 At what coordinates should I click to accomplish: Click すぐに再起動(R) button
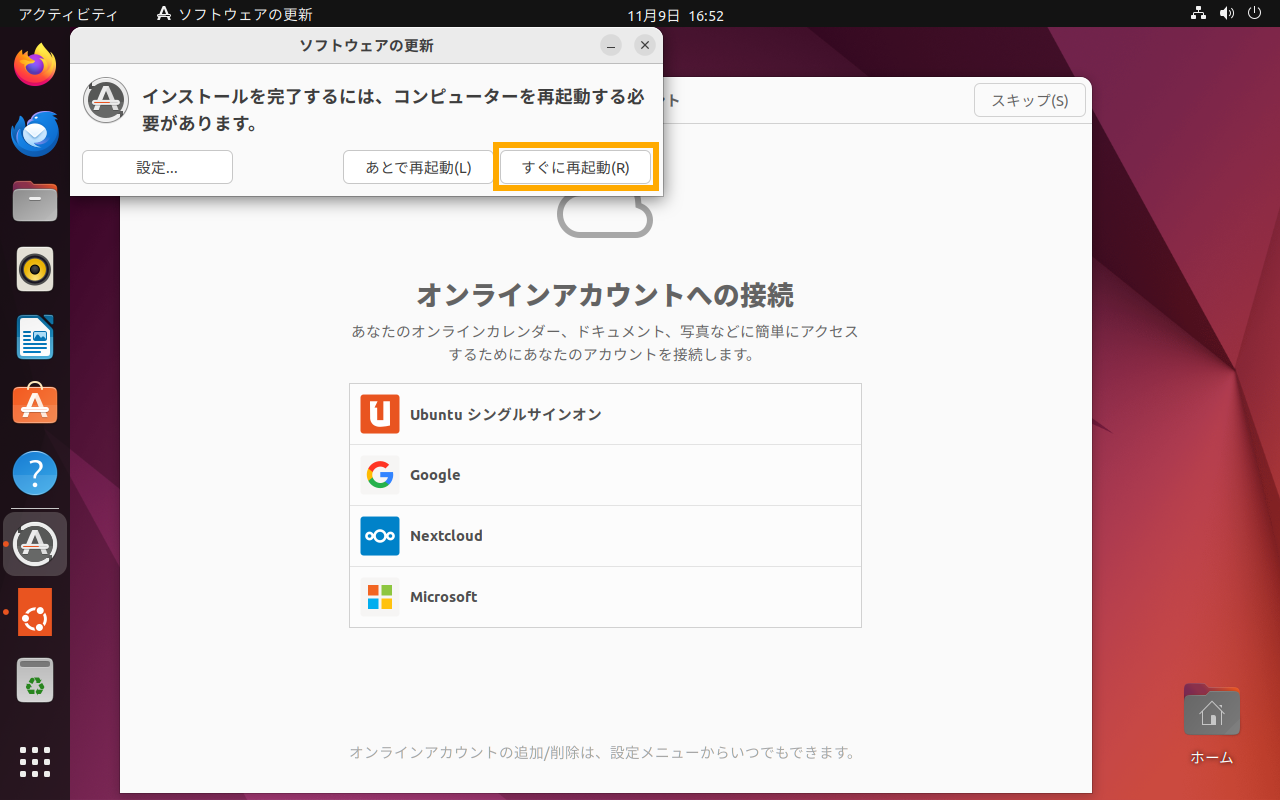576,167
